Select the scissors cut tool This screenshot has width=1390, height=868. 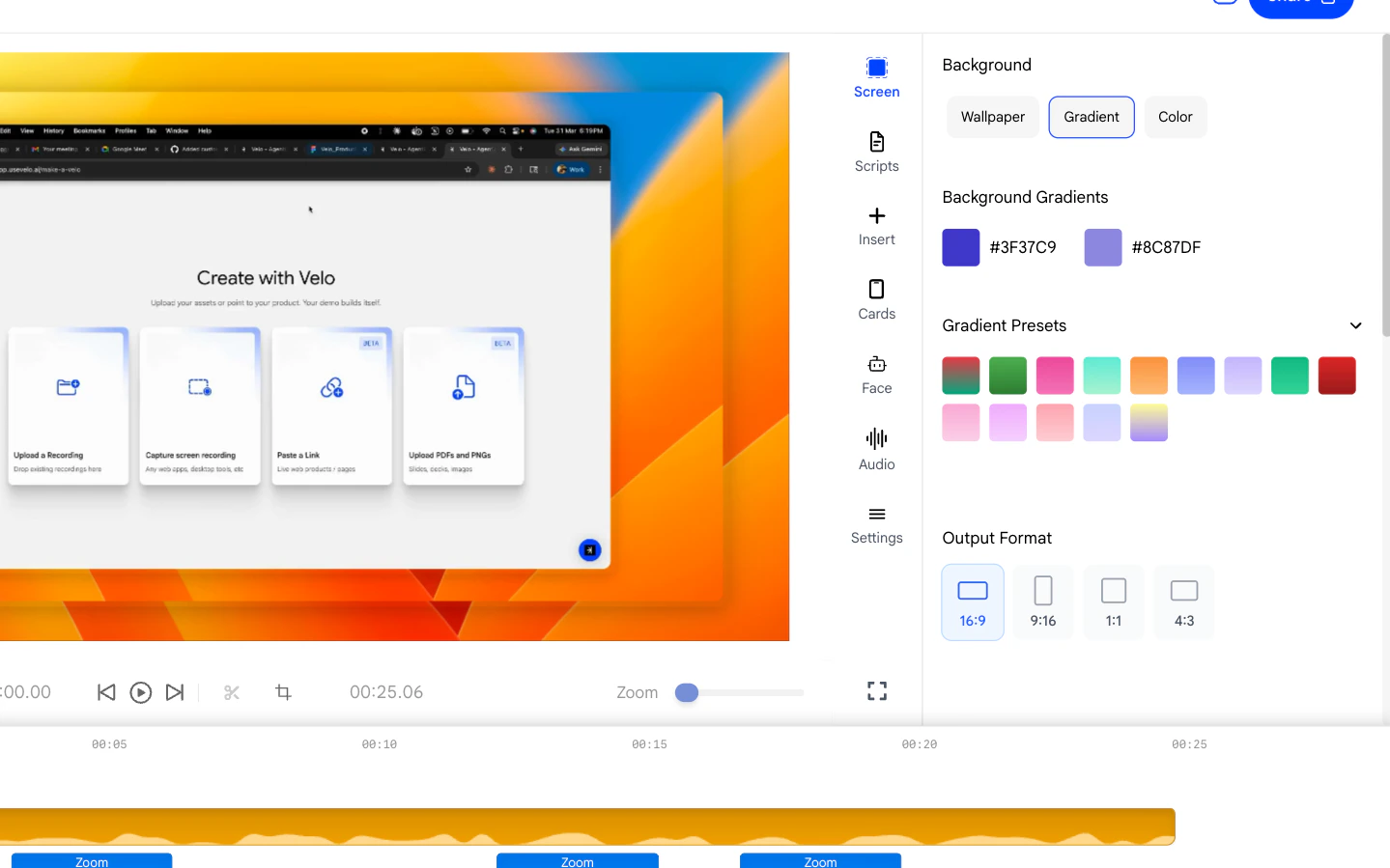coord(232,692)
